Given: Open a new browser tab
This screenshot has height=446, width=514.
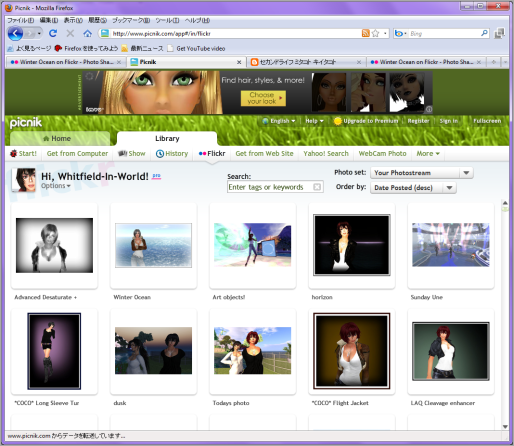Looking at the screenshot, I should [494, 62].
